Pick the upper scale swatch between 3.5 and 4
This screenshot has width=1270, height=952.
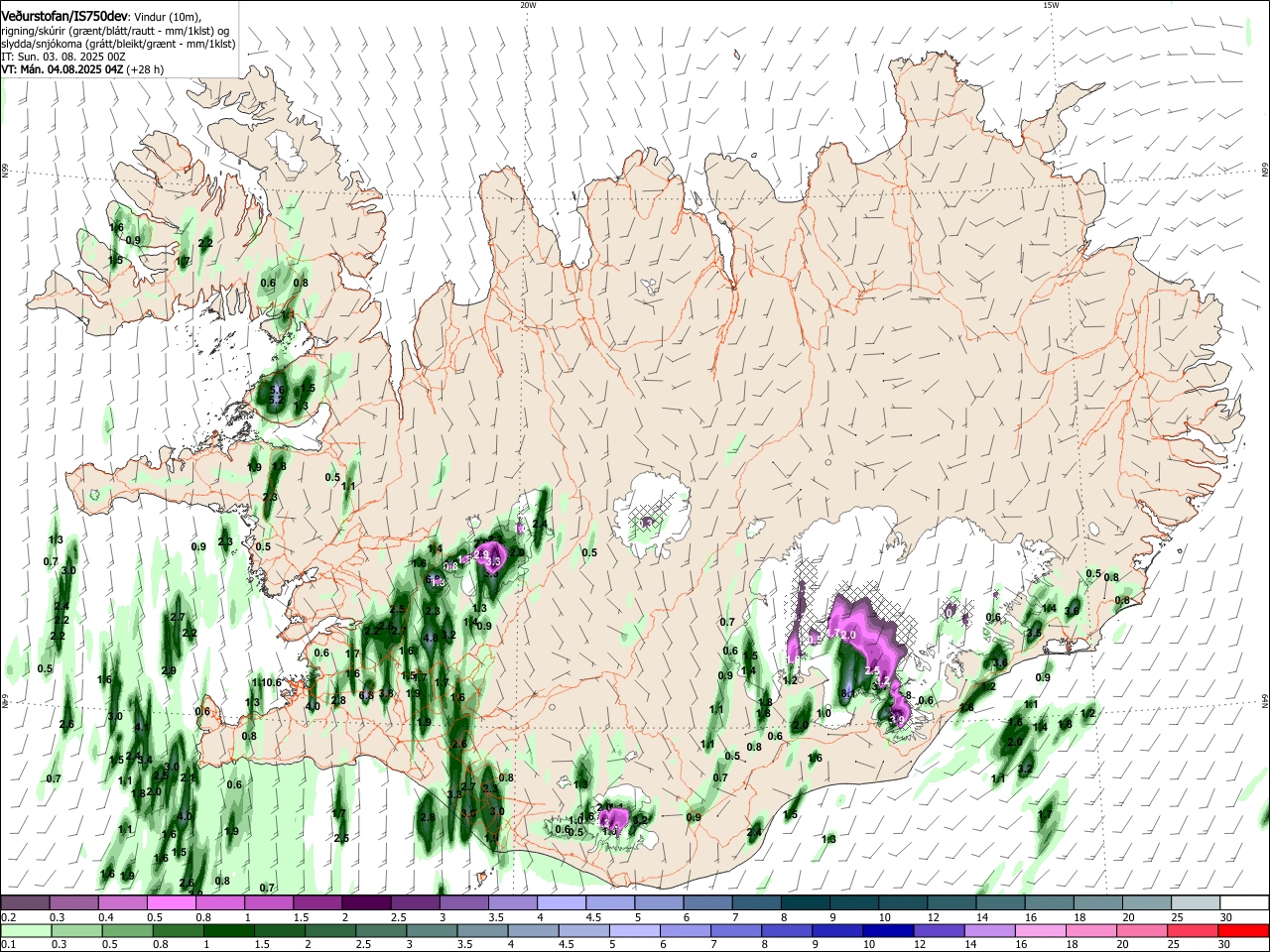pos(512,903)
